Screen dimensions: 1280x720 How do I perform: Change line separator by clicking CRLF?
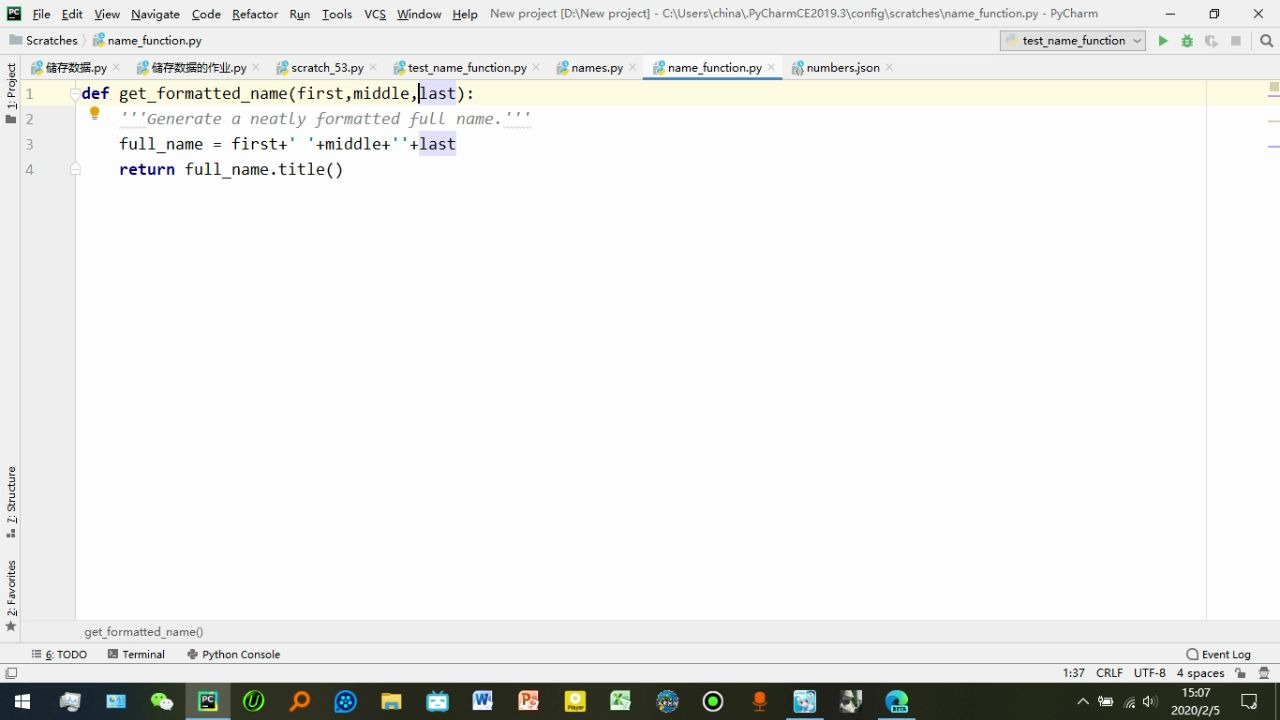[1109, 673]
